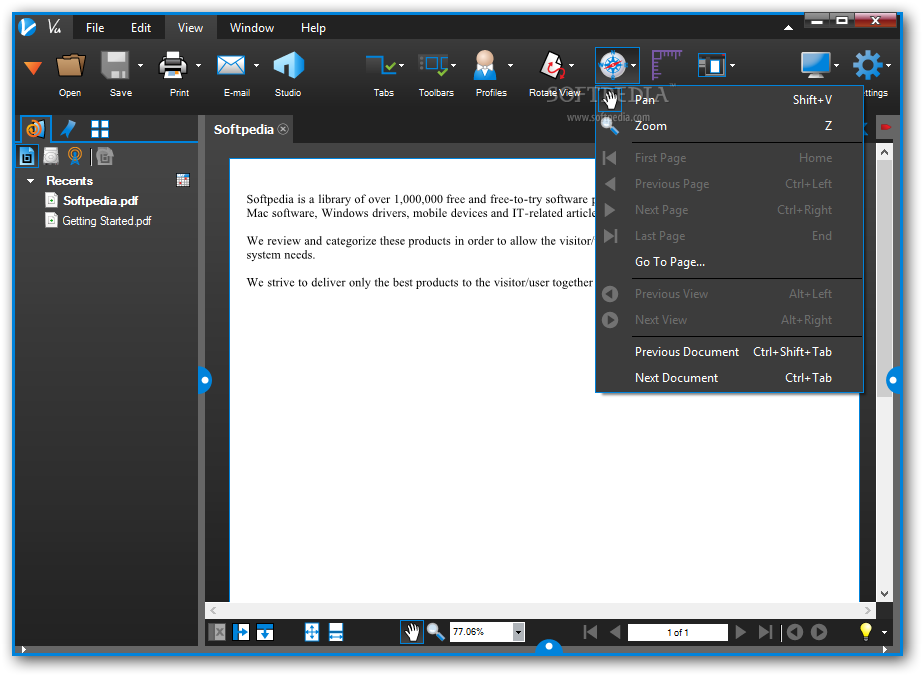
Task: Click the Open folder icon
Action: point(70,66)
